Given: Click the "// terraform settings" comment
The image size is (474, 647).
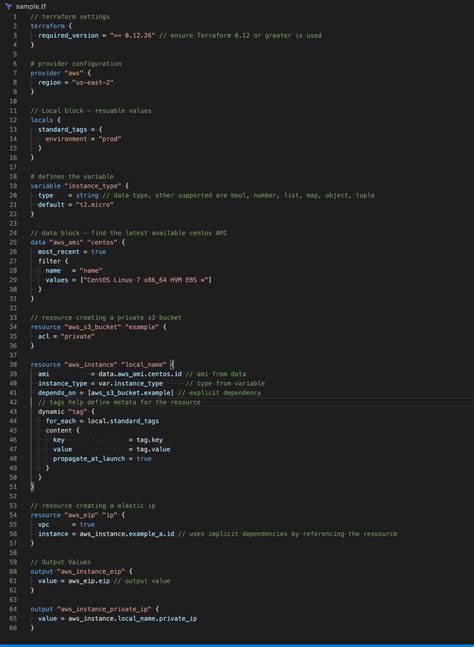Looking at the screenshot, I should (70, 17).
